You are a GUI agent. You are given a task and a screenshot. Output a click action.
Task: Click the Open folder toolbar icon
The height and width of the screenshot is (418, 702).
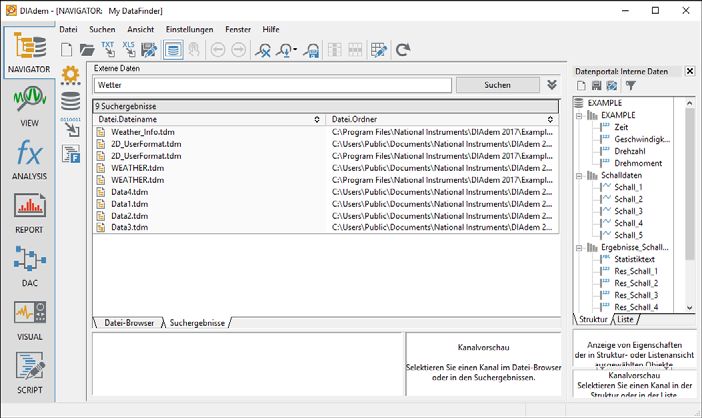click(87, 50)
